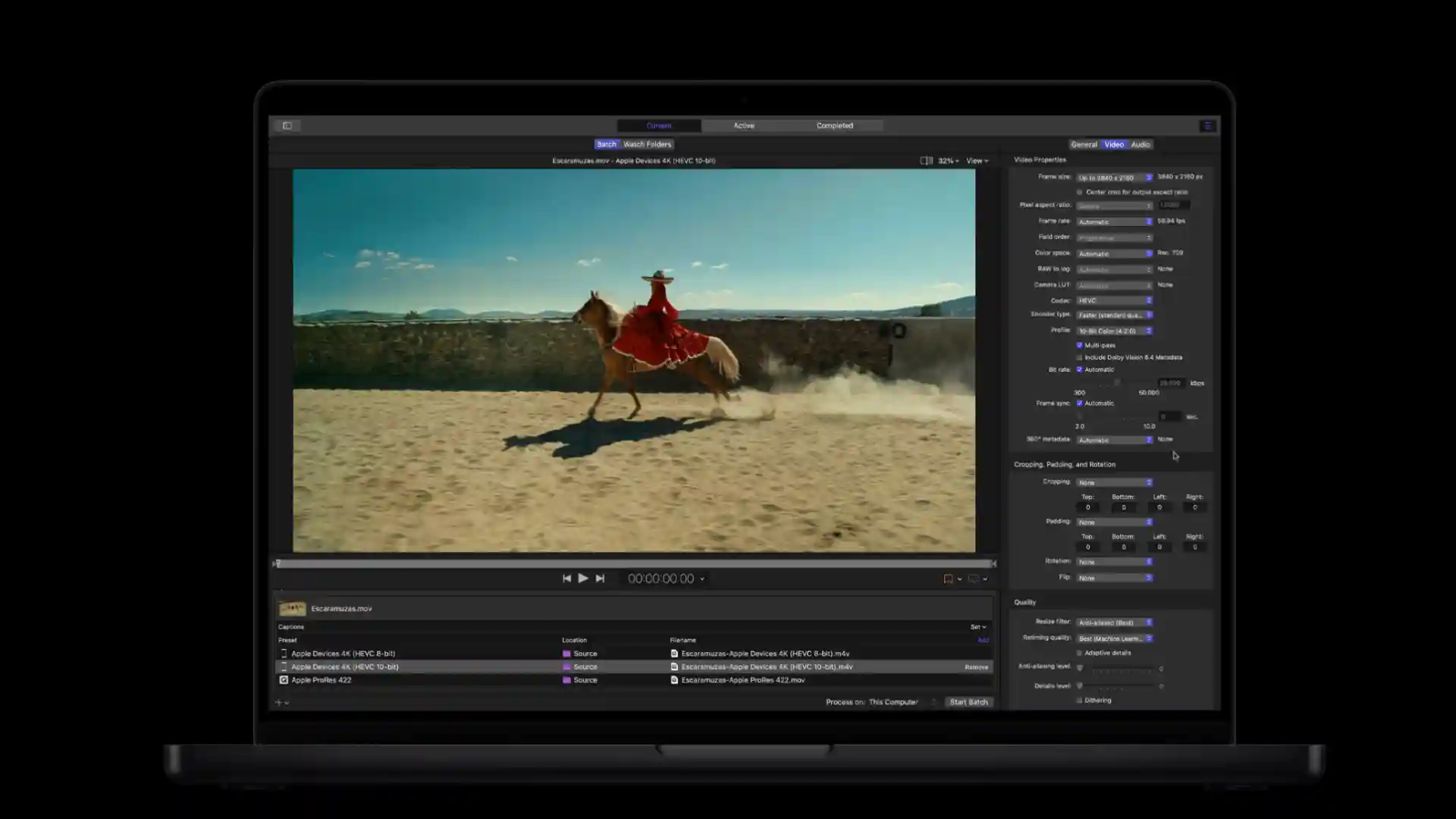Toggle the sidebar icon in the top-left corner
This screenshot has height=819, width=1456.
coord(287,125)
